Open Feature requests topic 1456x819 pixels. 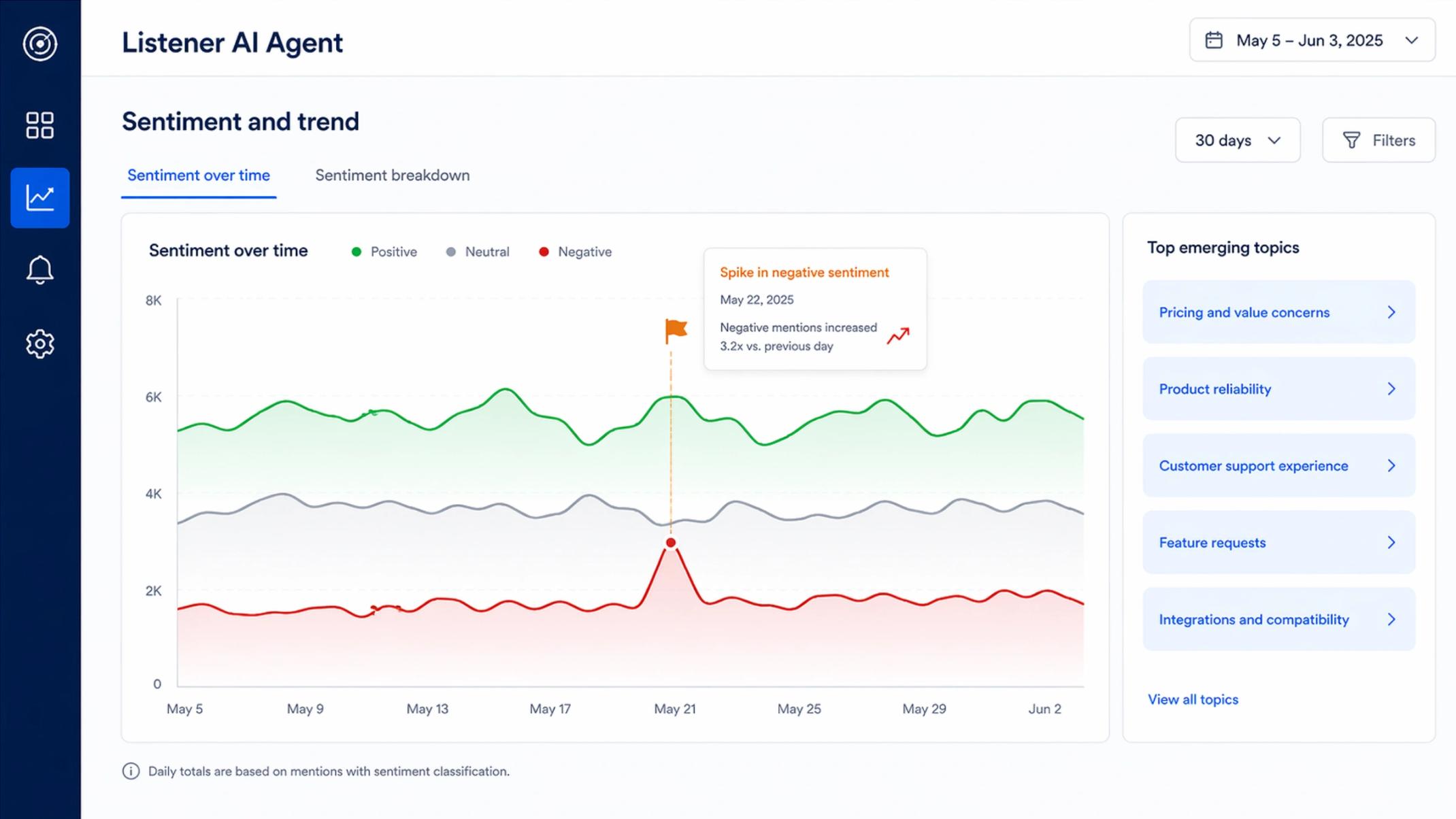coord(1278,543)
